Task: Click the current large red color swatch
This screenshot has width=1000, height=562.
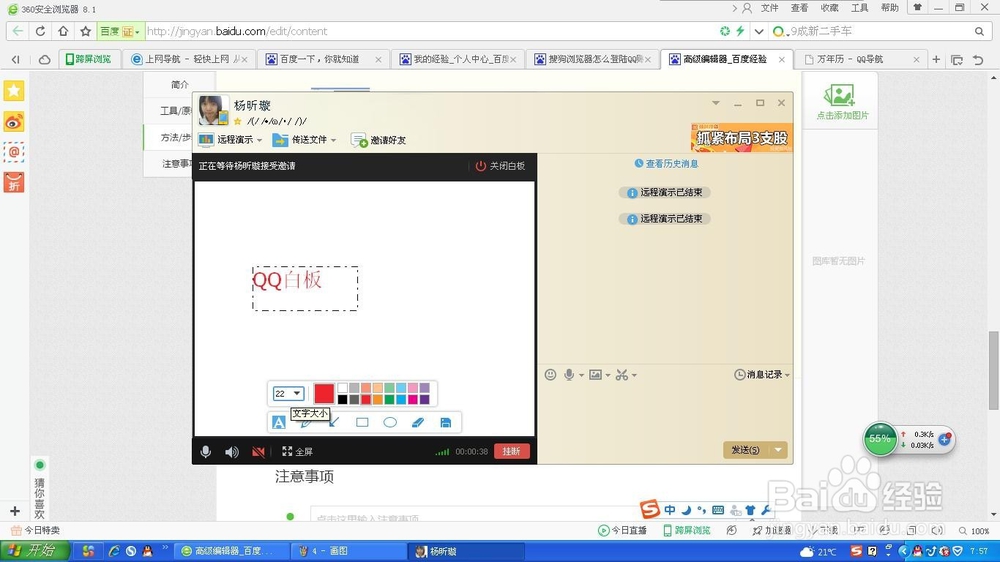Action: coord(324,394)
